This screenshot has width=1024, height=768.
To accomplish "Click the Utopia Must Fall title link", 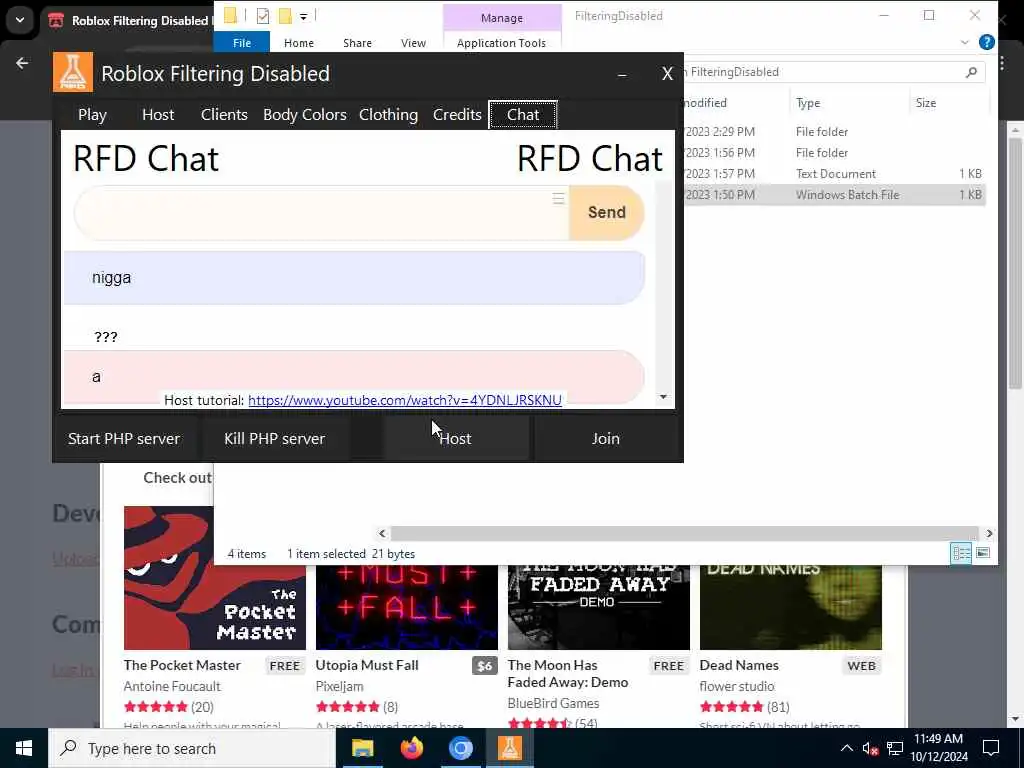I will pos(367,665).
